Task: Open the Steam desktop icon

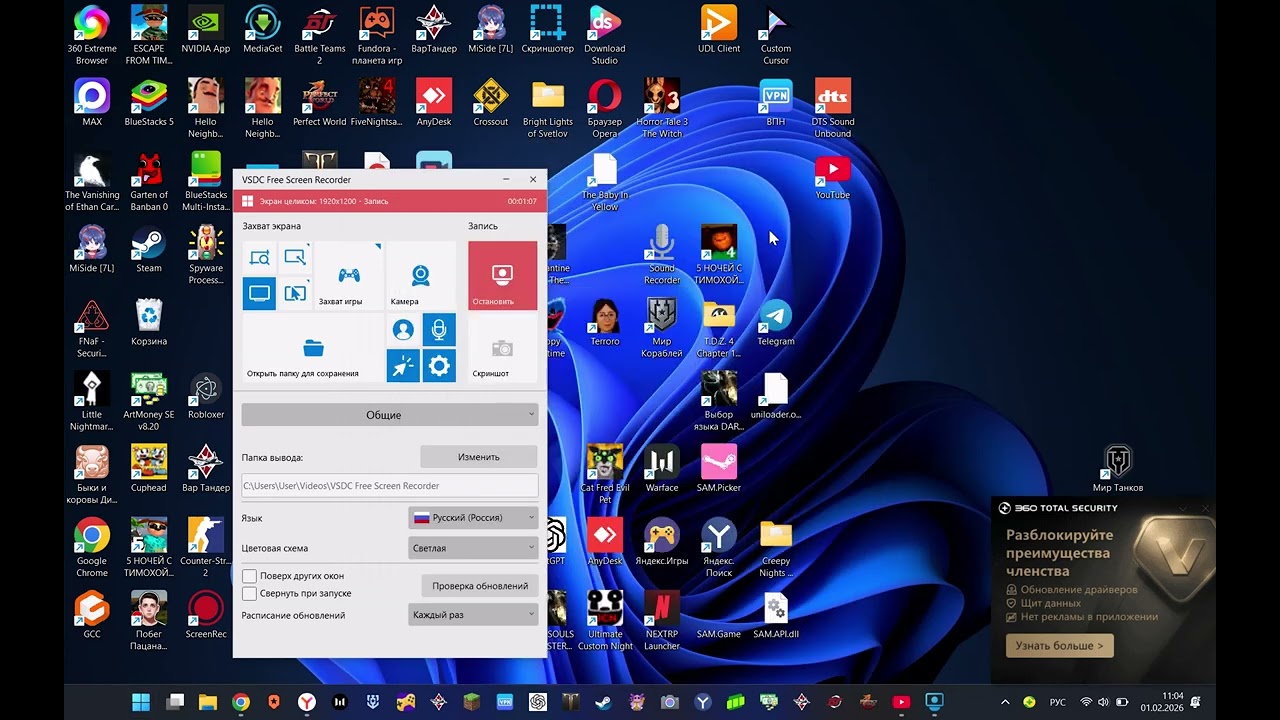Action: (149, 250)
